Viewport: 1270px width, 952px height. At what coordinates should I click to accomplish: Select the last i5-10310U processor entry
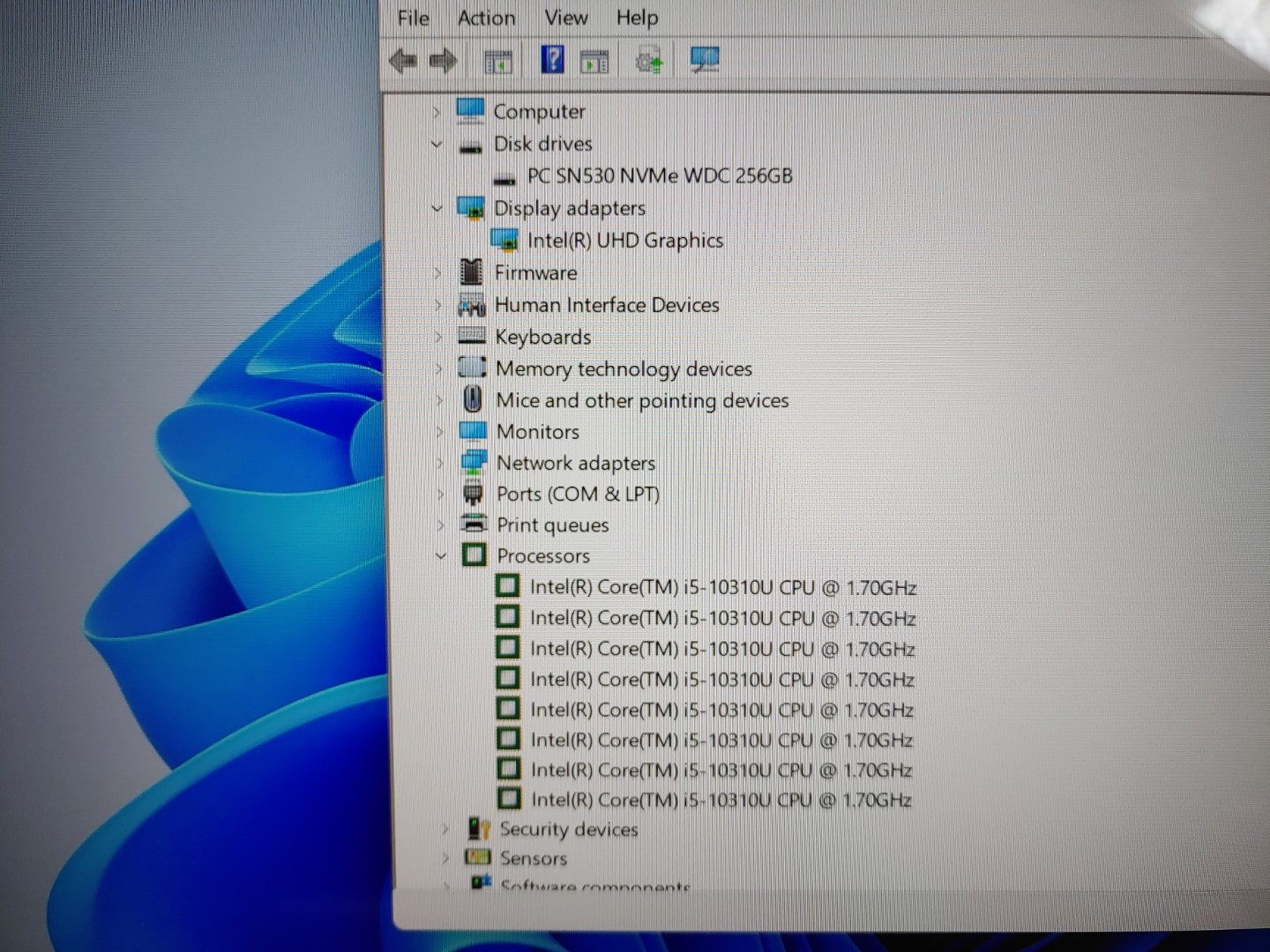[x=721, y=800]
